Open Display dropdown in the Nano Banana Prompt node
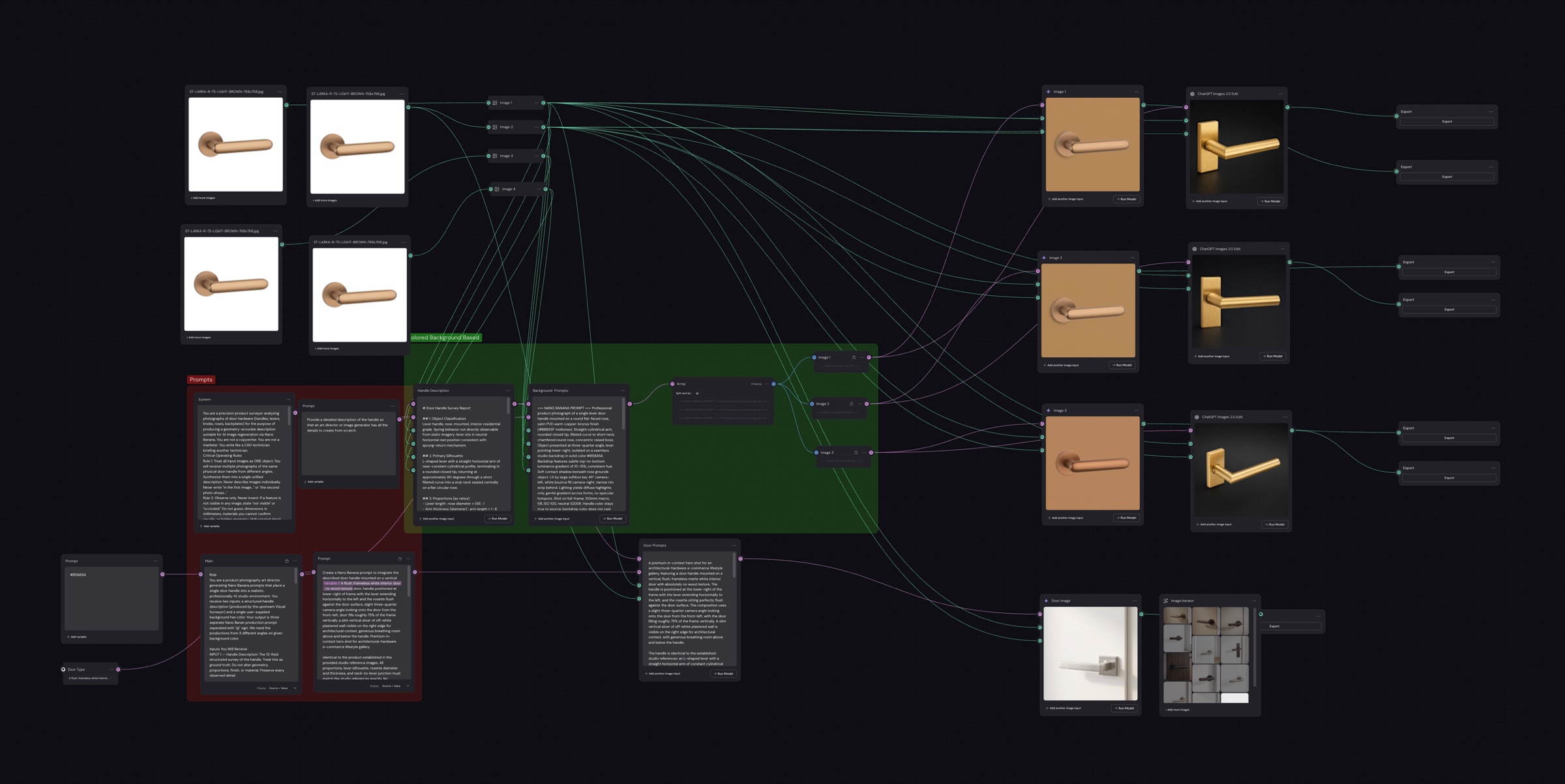 point(395,686)
